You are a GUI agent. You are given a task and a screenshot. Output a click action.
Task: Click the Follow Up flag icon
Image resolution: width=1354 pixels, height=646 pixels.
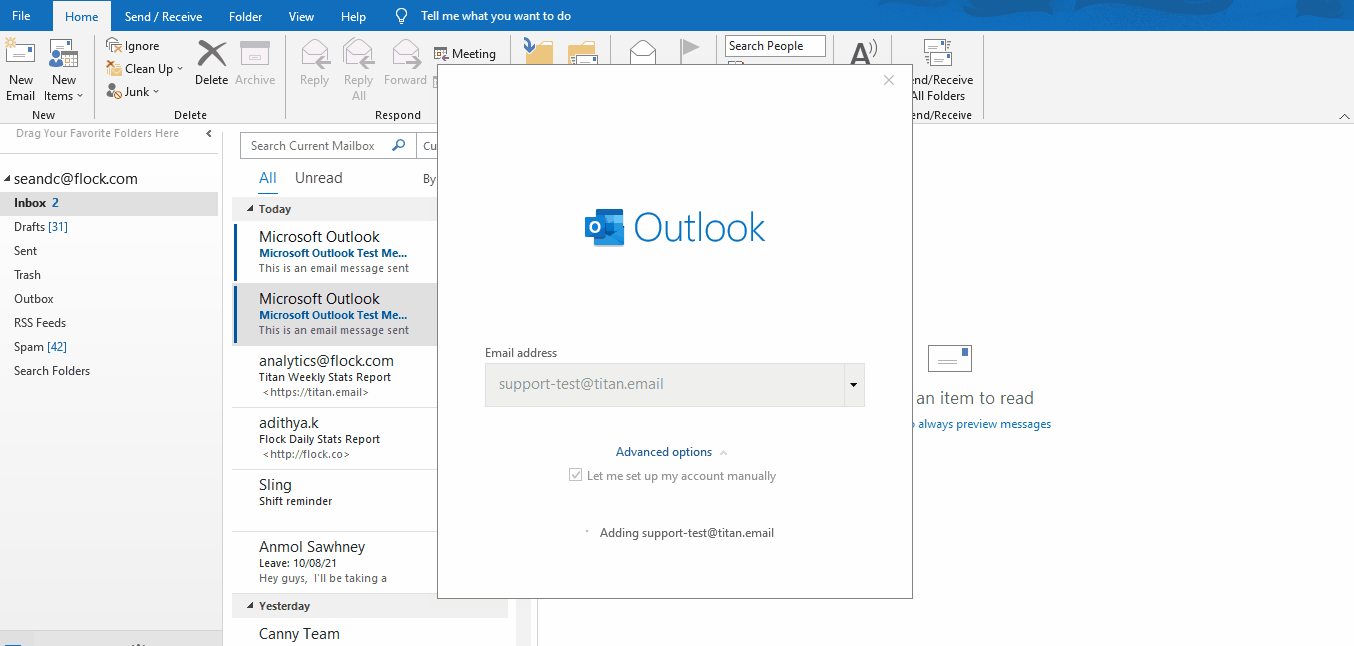690,51
